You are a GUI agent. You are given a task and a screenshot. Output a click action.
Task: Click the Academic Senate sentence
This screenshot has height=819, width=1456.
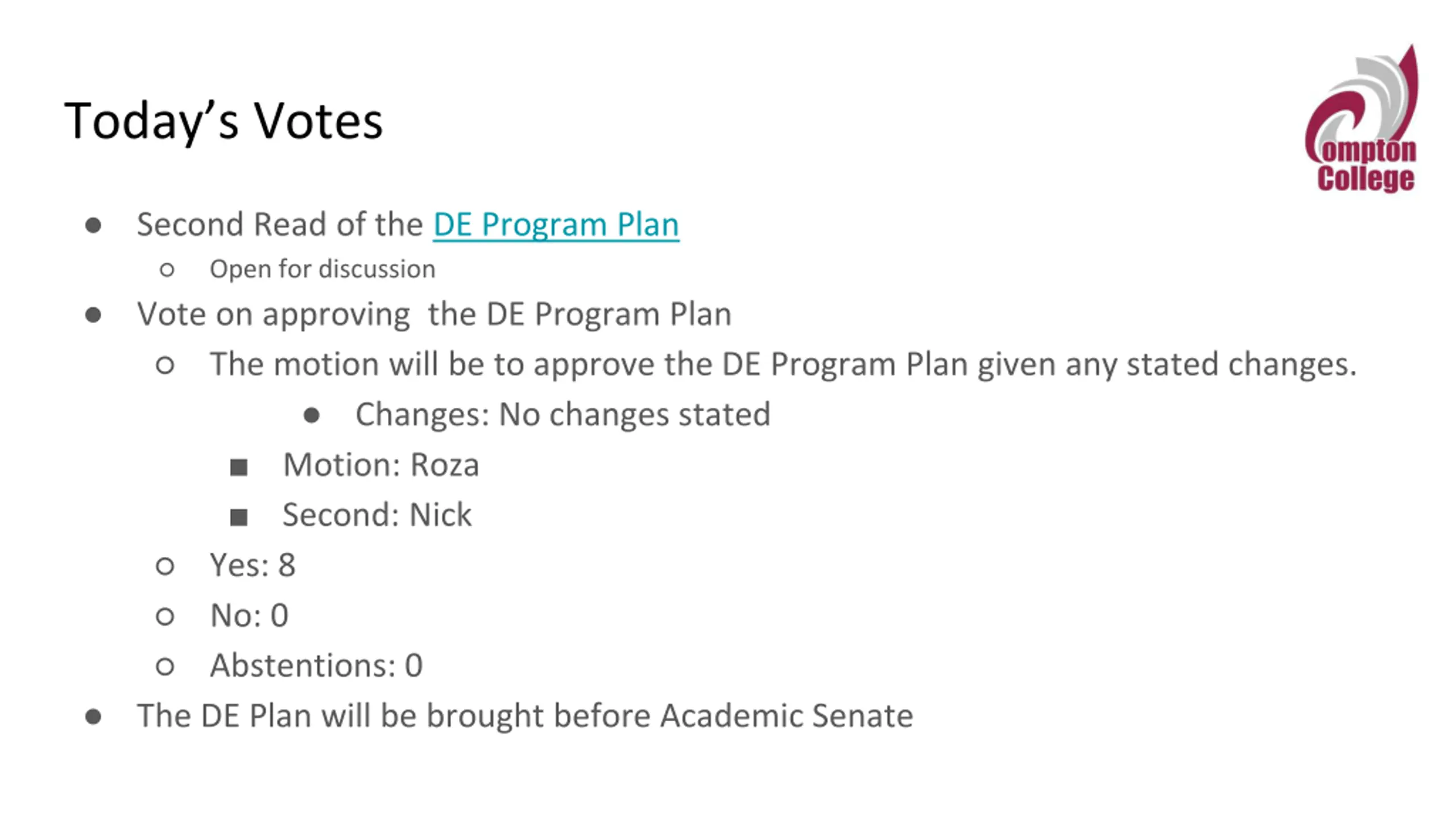[525, 715]
